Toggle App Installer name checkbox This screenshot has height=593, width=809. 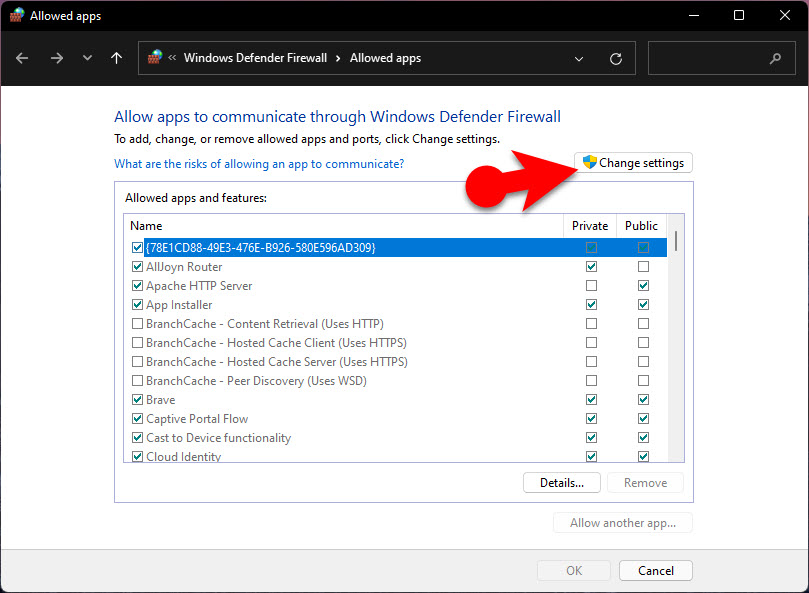(x=137, y=304)
